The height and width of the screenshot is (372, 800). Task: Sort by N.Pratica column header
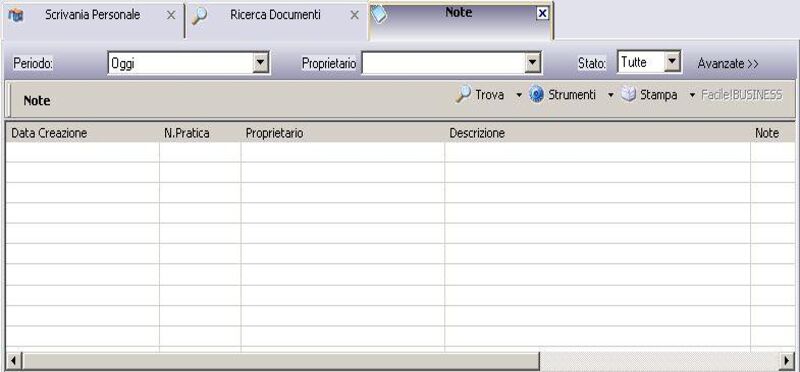pyautogui.click(x=200, y=133)
